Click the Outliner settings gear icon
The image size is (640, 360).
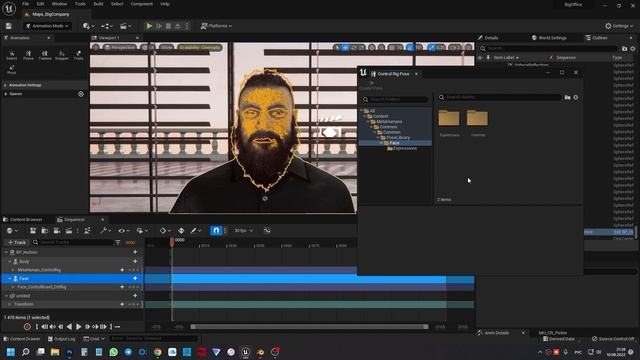point(632,49)
